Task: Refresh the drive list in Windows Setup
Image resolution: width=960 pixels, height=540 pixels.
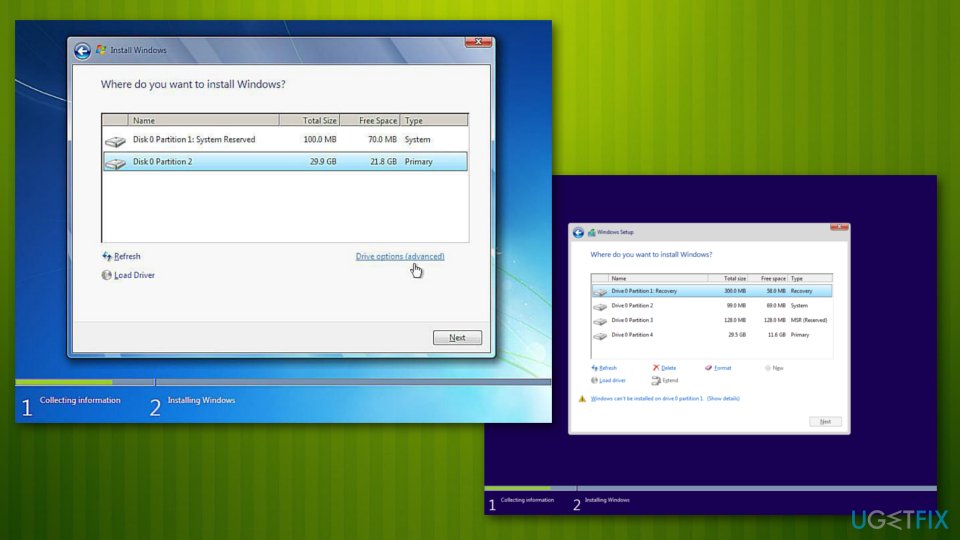Action: click(604, 368)
